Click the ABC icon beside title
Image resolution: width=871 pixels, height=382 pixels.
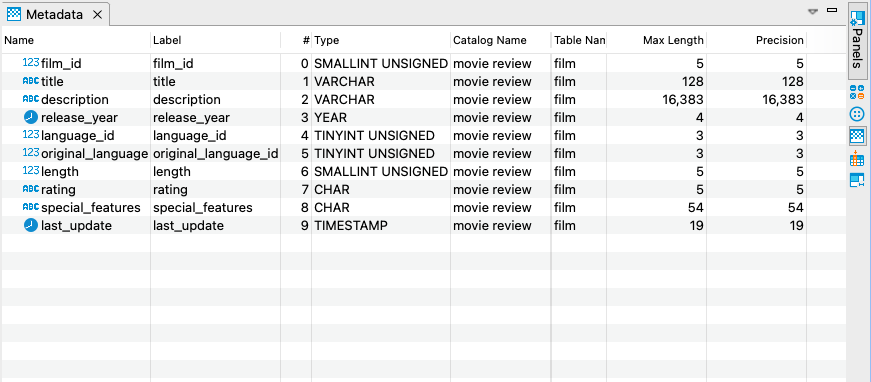tap(31, 81)
